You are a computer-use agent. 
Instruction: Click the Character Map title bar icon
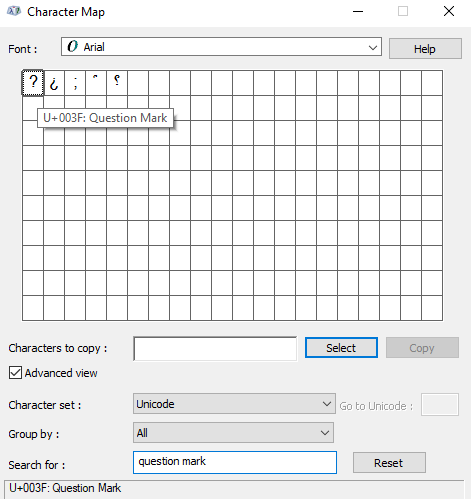[x=14, y=12]
